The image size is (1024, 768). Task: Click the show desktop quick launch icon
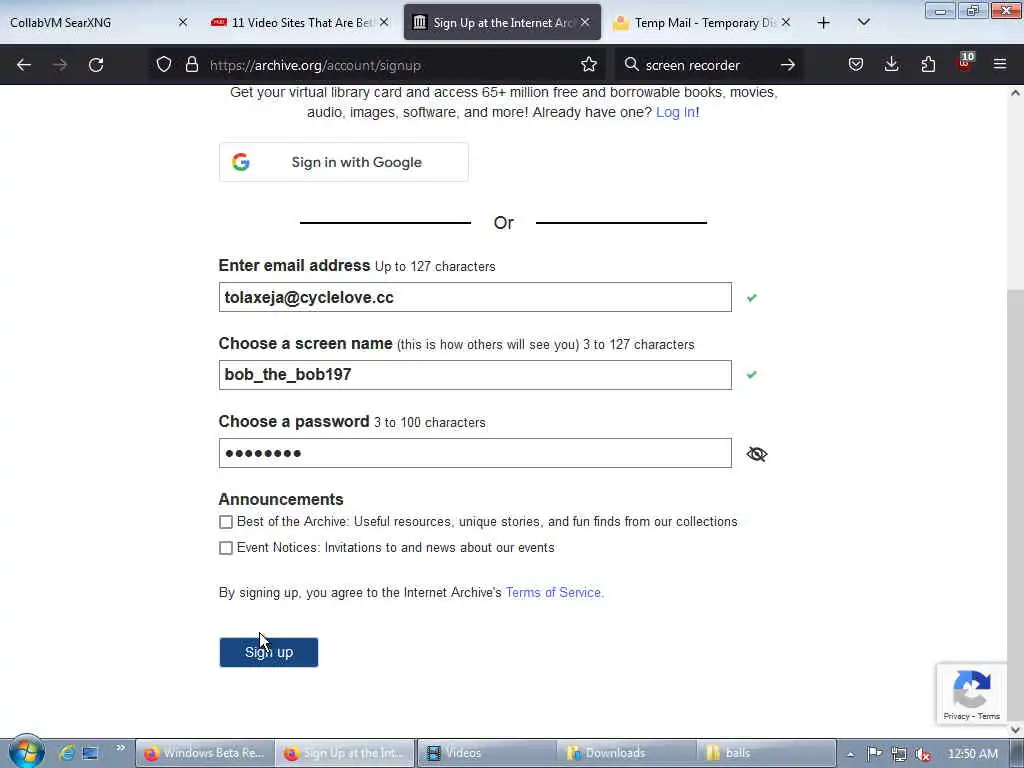tap(90, 753)
